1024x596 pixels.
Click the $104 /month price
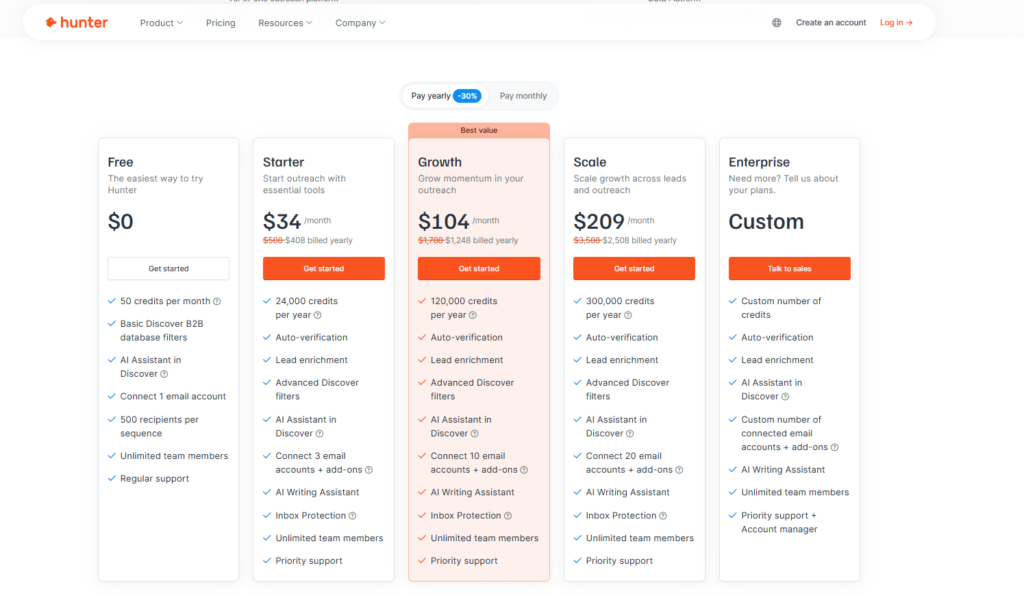pos(458,221)
